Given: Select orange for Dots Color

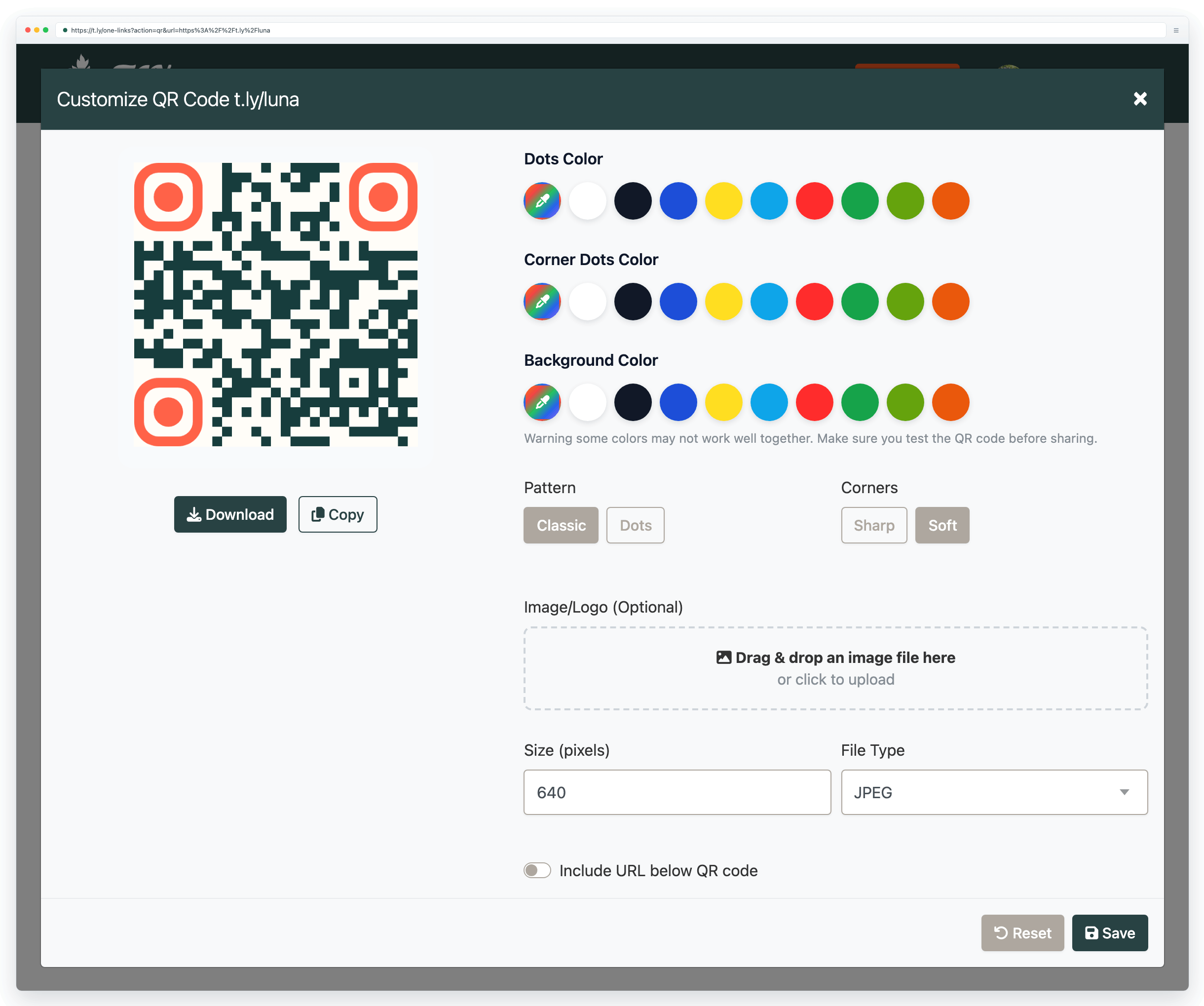Looking at the screenshot, I should point(950,201).
